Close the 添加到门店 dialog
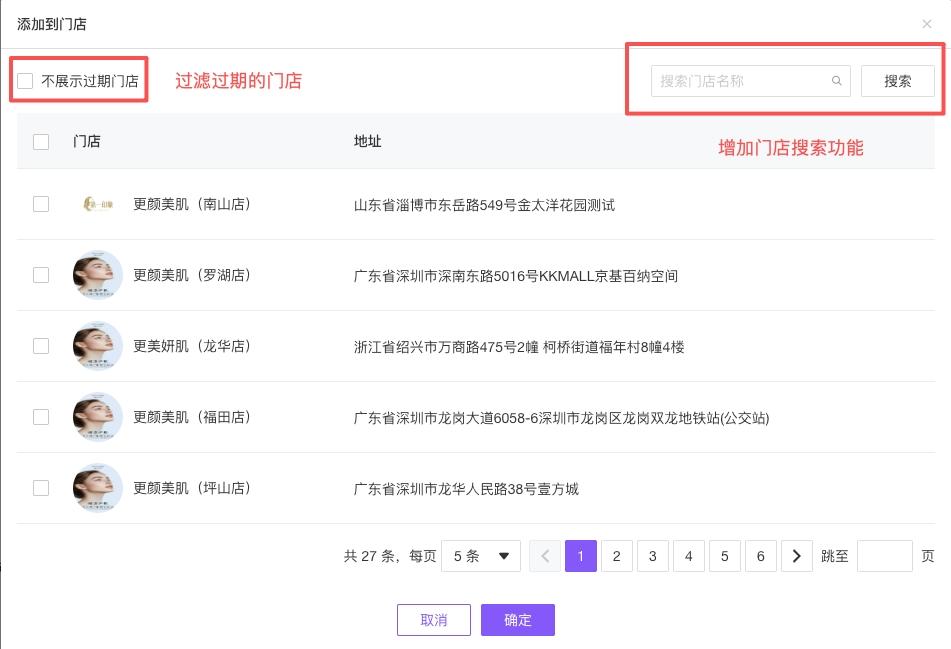Viewport: 951px width, 649px height. pyautogui.click(x=926, y=24)
